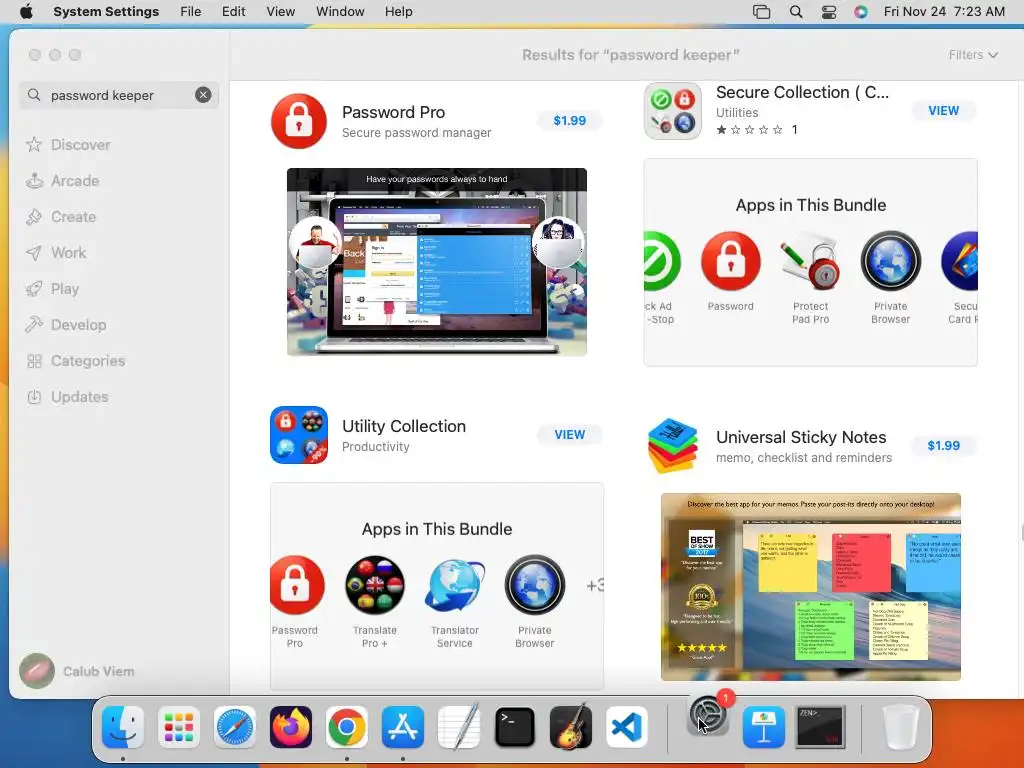
Task: Launch Keynote from the Dock
Action: click(763, 726)
